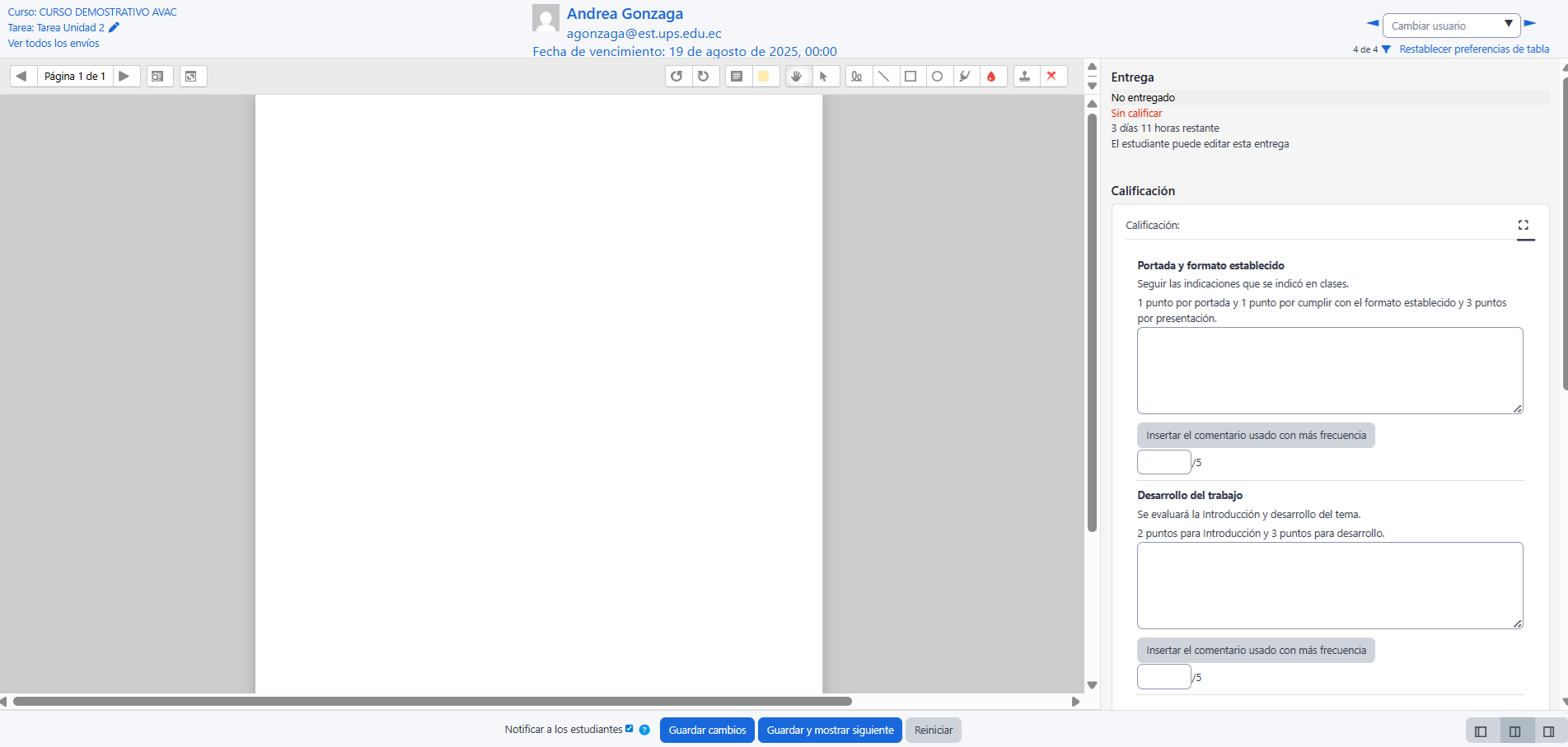The height and width of the screenshot is (747, 1568).
Task: Switch to the collapsed review panel layout
Action: tap(1481, 731)
